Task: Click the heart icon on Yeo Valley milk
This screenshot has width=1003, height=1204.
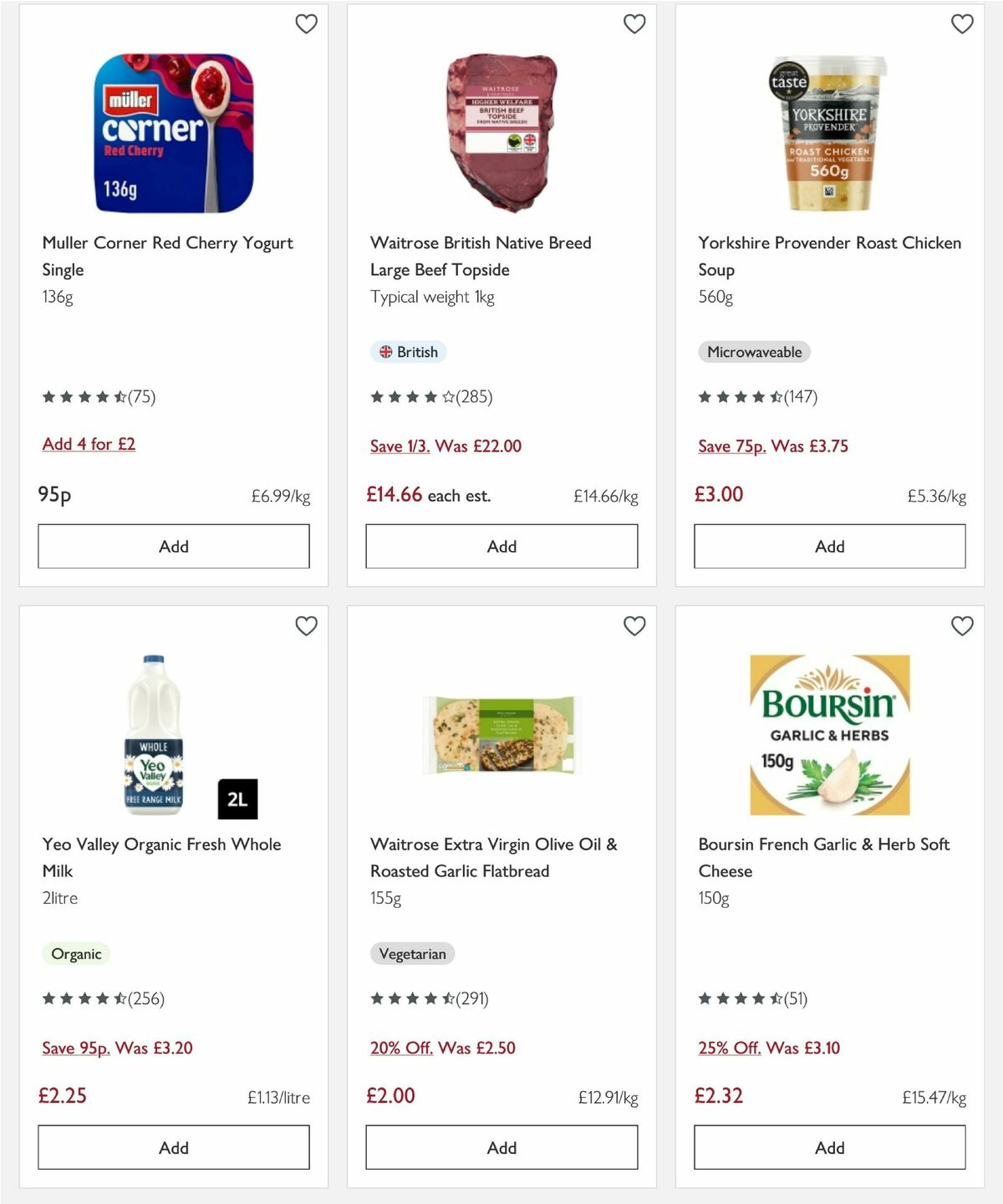Action: pyautogui.click(x=306, y=625)
